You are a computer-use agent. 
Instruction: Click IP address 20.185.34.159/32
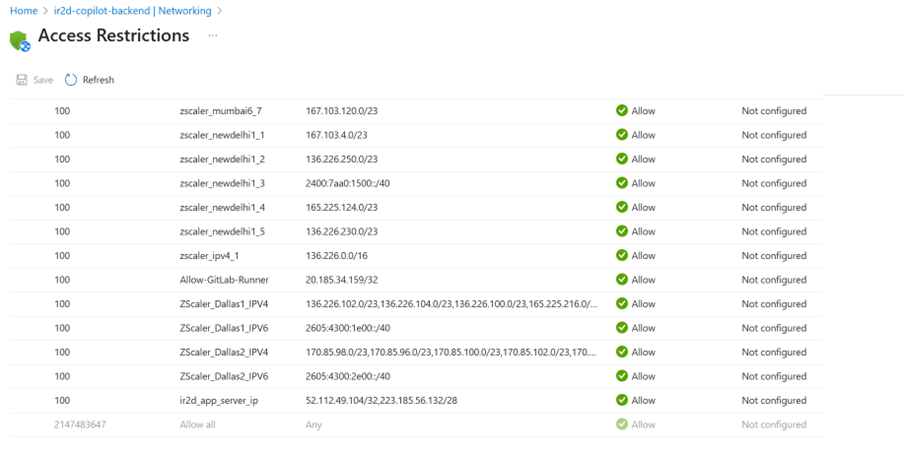pyautogui.click(x=342, y=280)
